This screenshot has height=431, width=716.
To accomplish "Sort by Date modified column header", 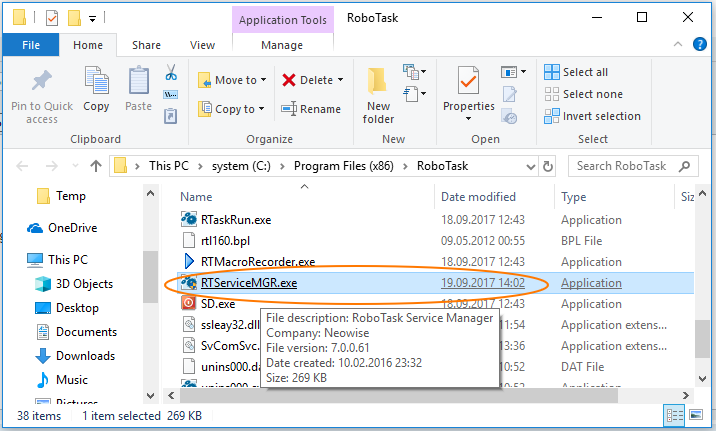I will (478, 197).
